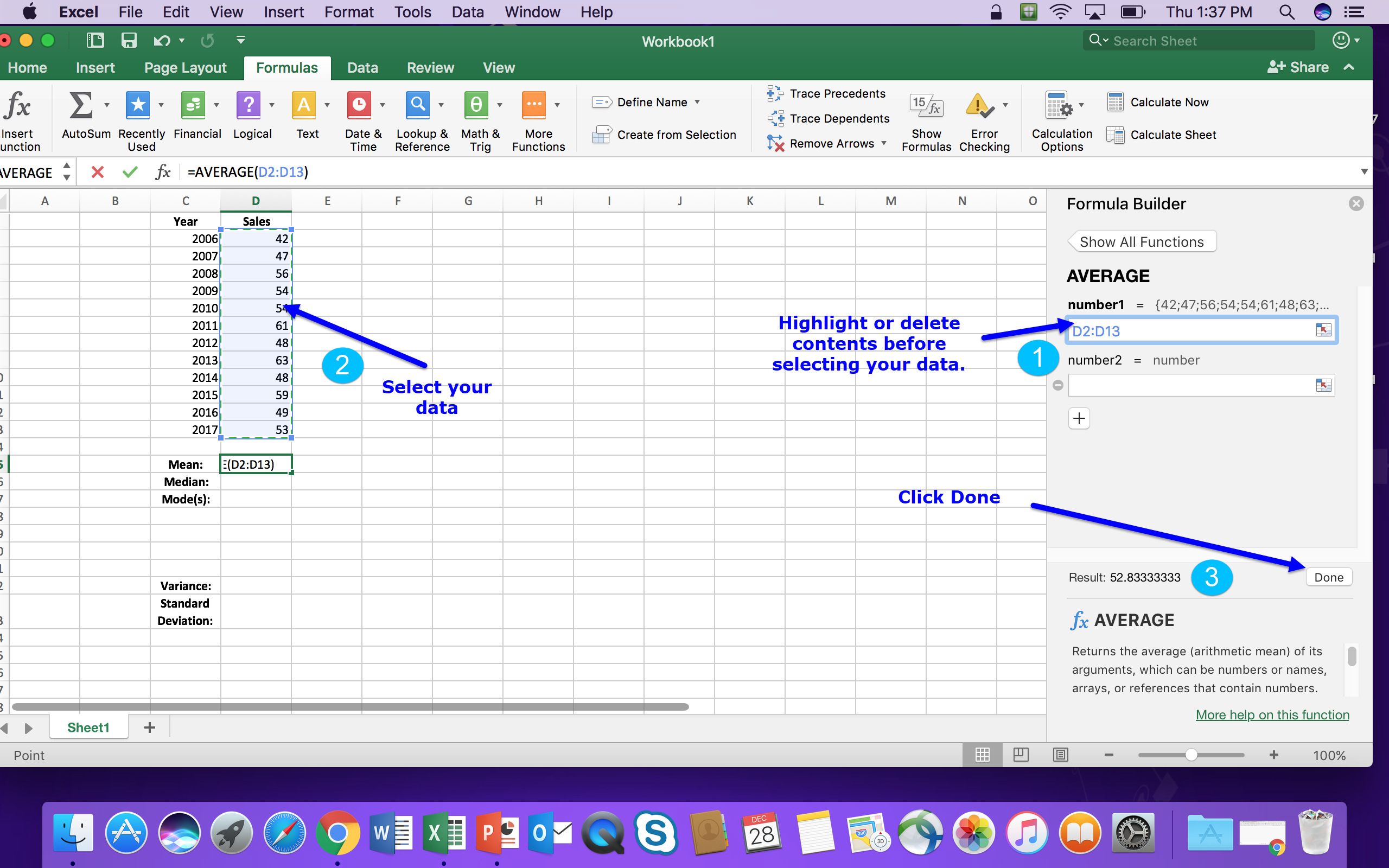Open the Remove Arrows dropdown
Image resolution: width=1389 pixels, height=868 pixels.
click(884, 143)
